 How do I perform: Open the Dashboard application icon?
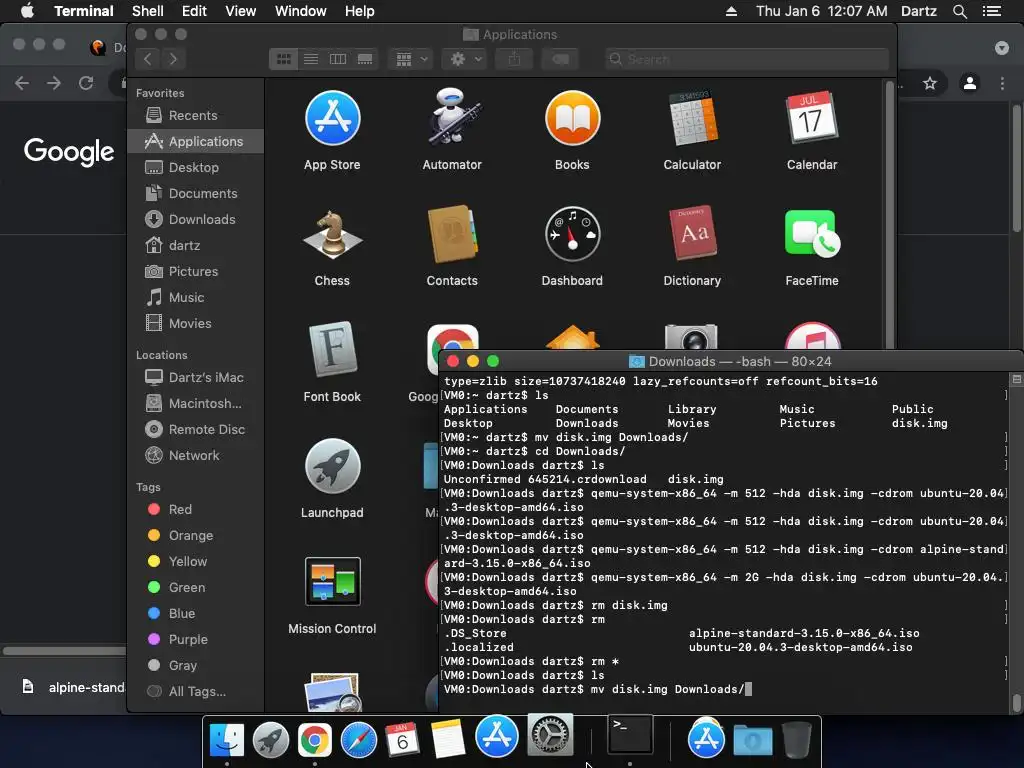click(x=572, y=234)
